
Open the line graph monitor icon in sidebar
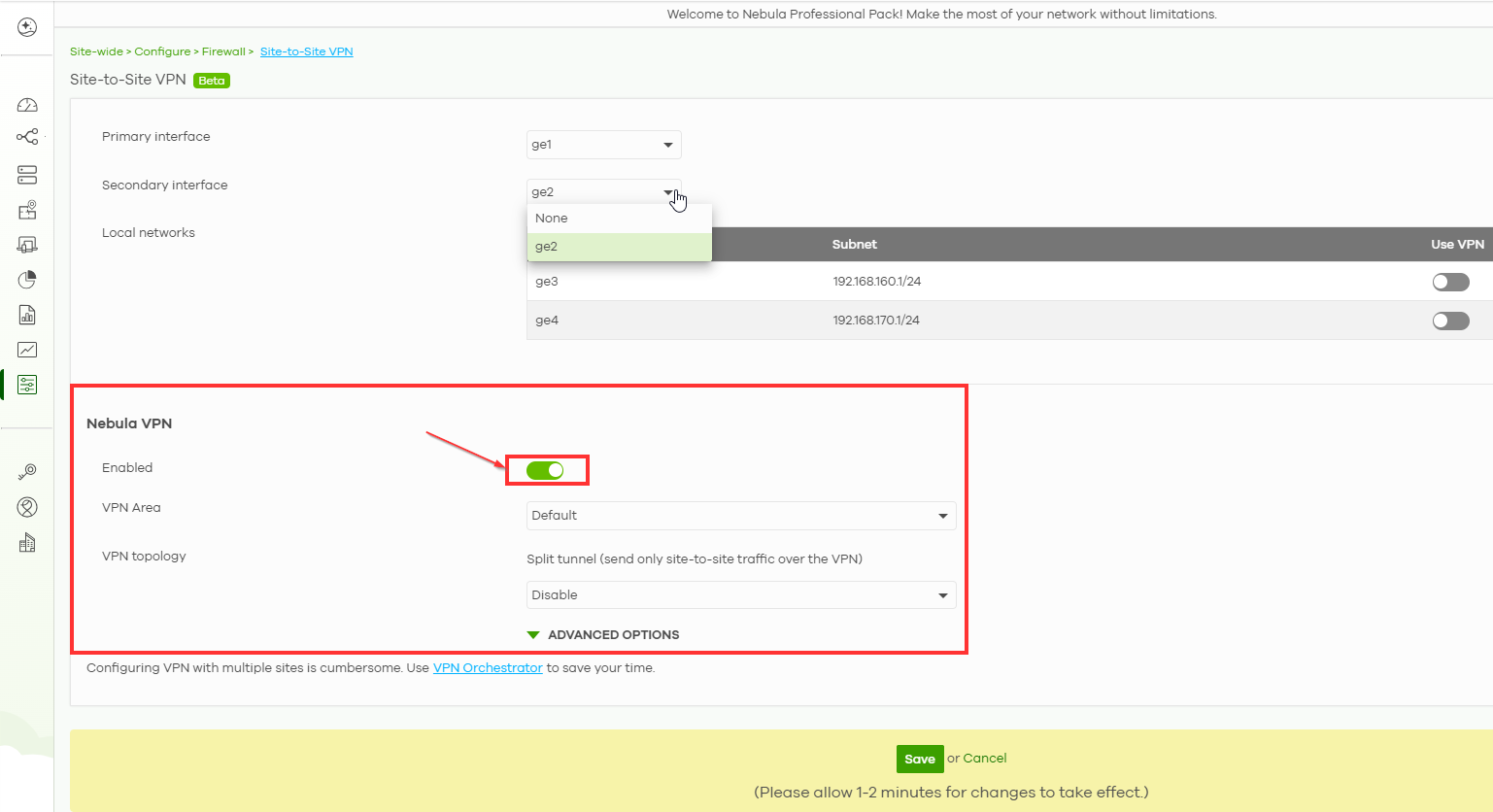27,350
